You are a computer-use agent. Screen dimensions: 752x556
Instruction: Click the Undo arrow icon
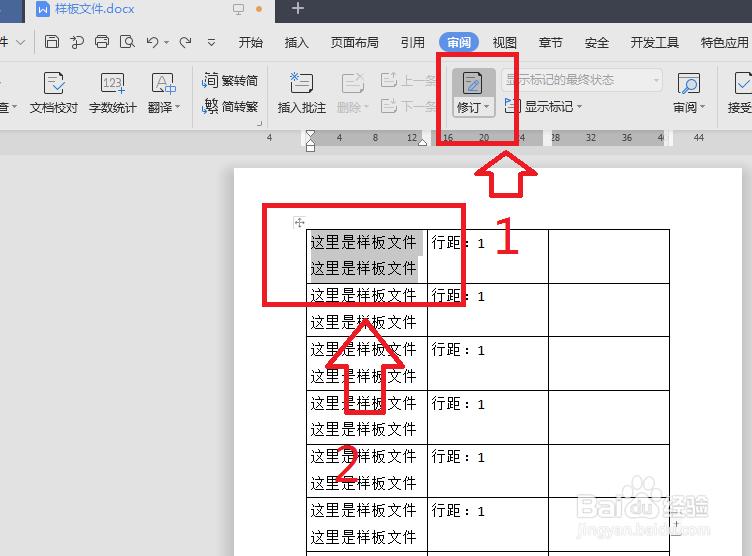[x=153, y=43]
